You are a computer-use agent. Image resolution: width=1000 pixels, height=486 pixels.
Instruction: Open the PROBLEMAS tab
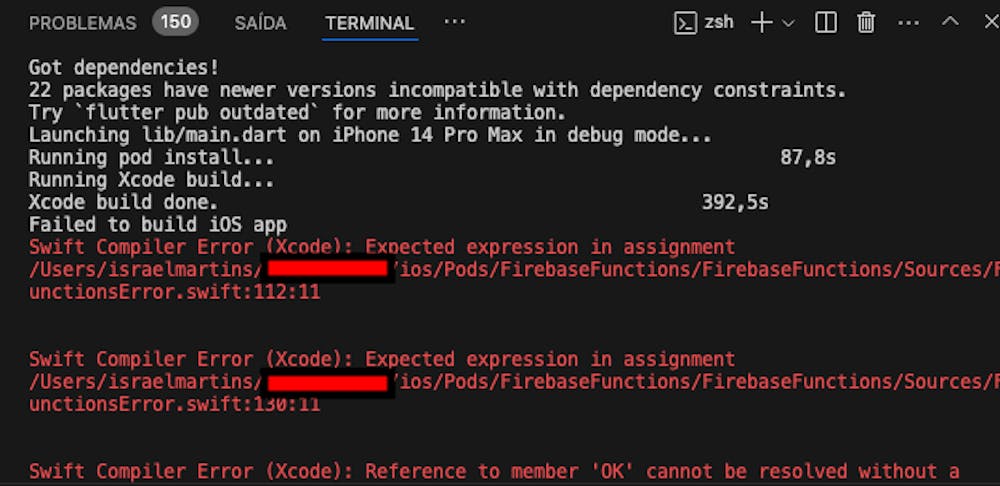82,24
